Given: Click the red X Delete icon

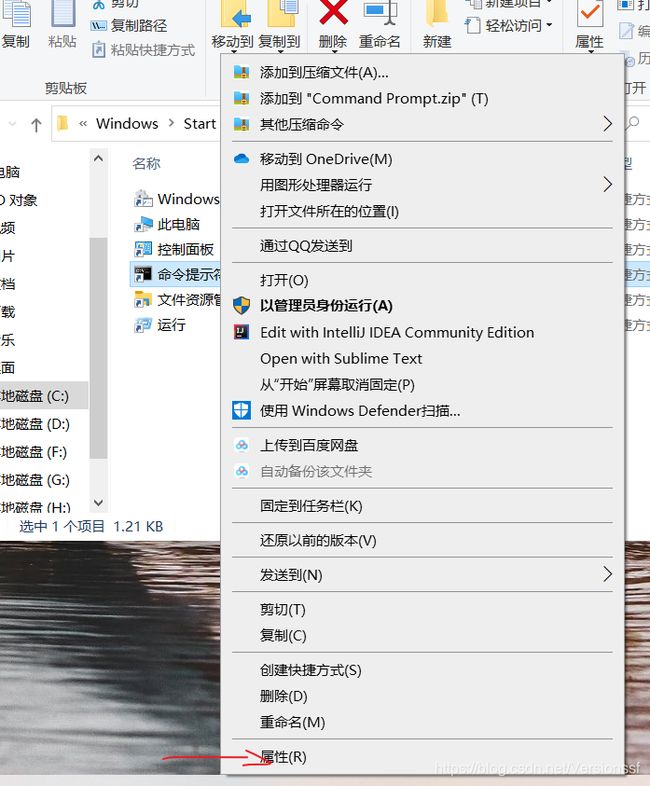Looking at the screenshot, I should point(334,13).
